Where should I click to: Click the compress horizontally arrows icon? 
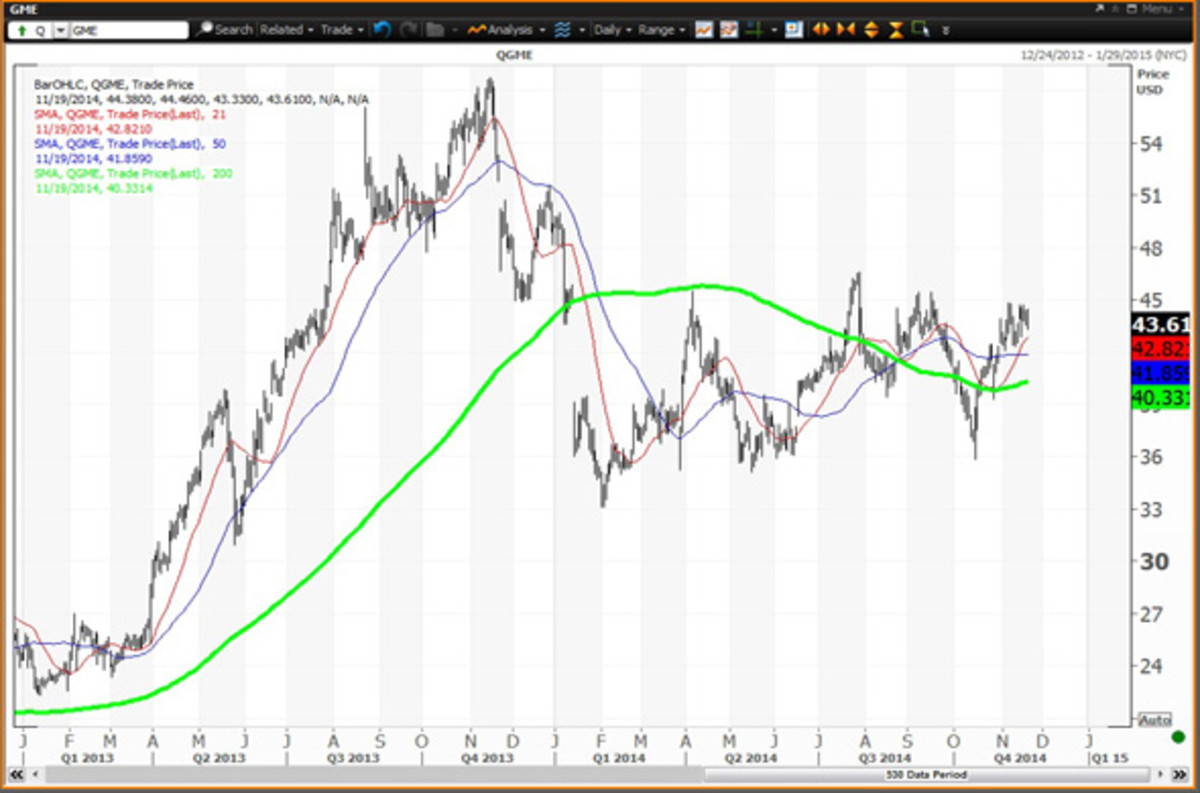coord(846,30)
